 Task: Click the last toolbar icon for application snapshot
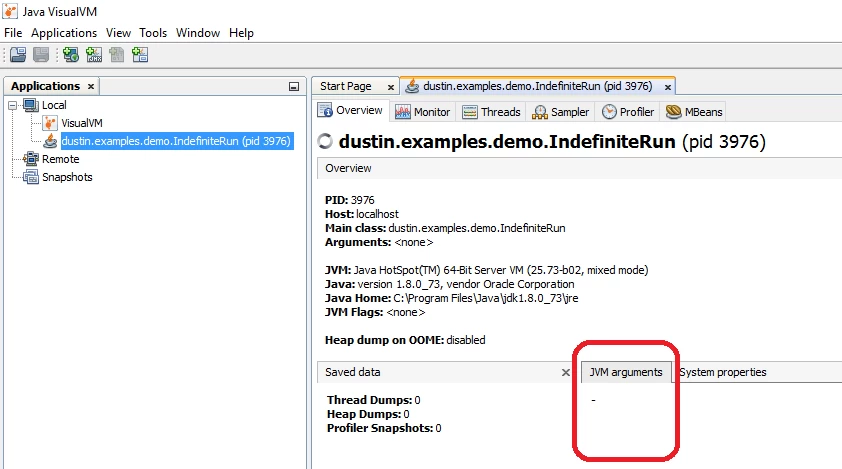140,55
